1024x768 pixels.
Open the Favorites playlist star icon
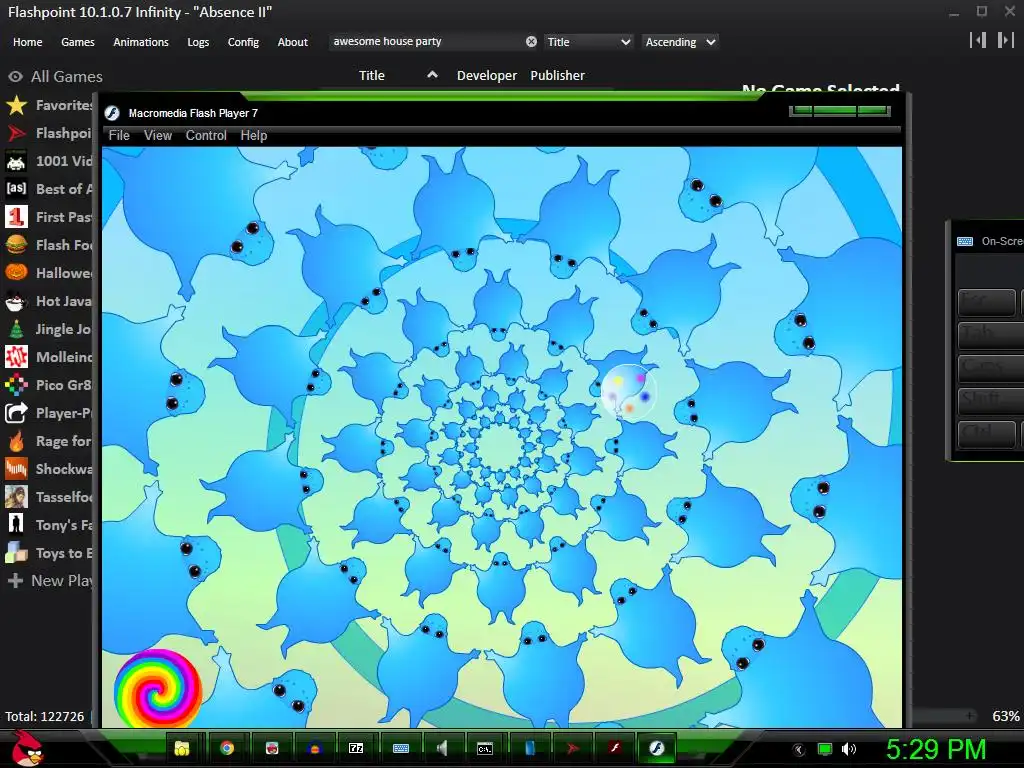point(16,105)
